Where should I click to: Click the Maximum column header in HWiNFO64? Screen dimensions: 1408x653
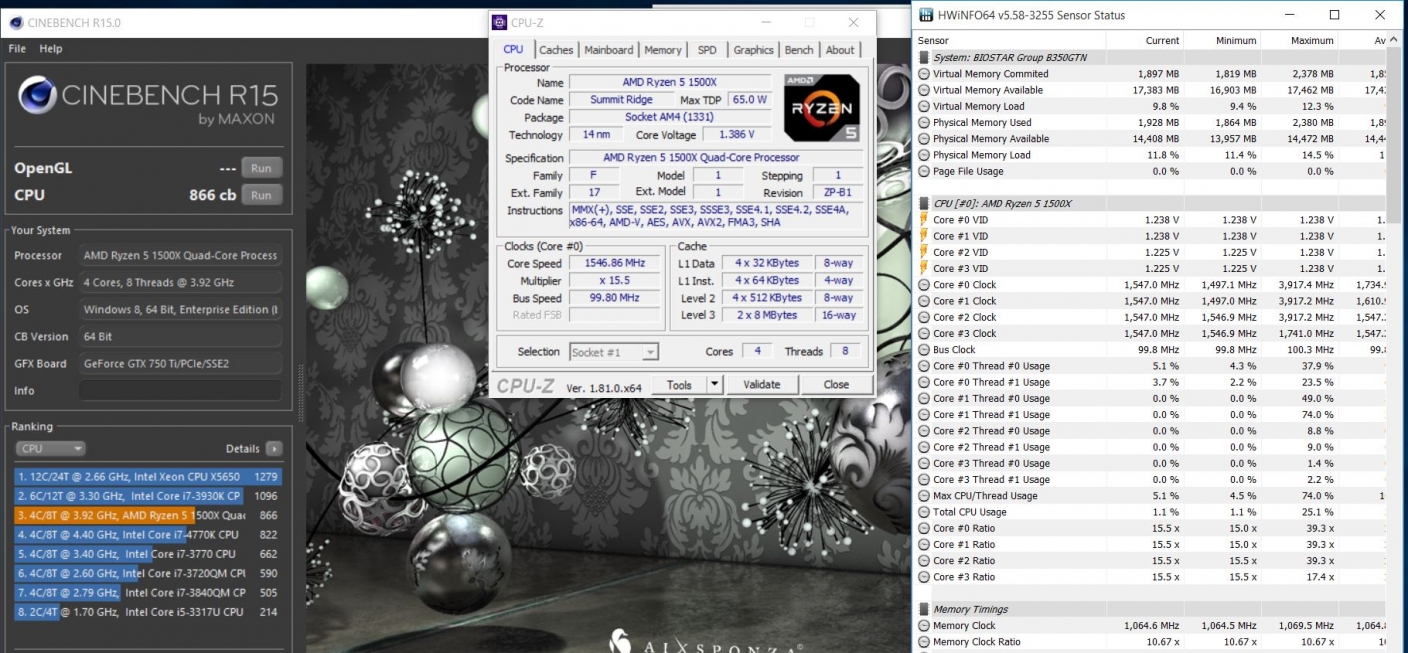[x=1299, y=40]
